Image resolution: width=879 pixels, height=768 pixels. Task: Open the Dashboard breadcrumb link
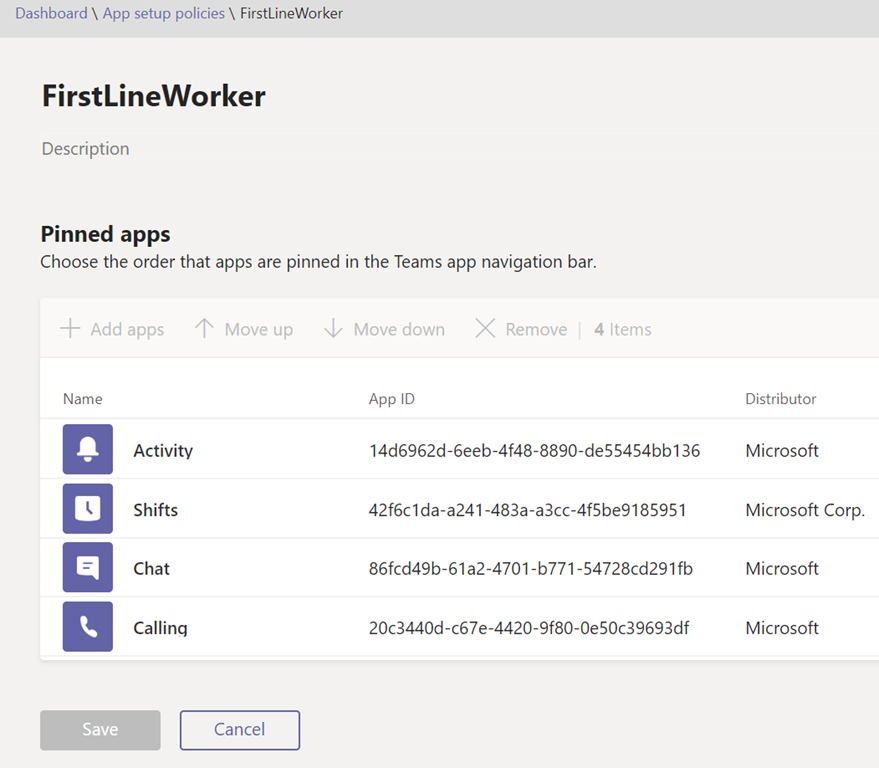click(x=51, y=14)
